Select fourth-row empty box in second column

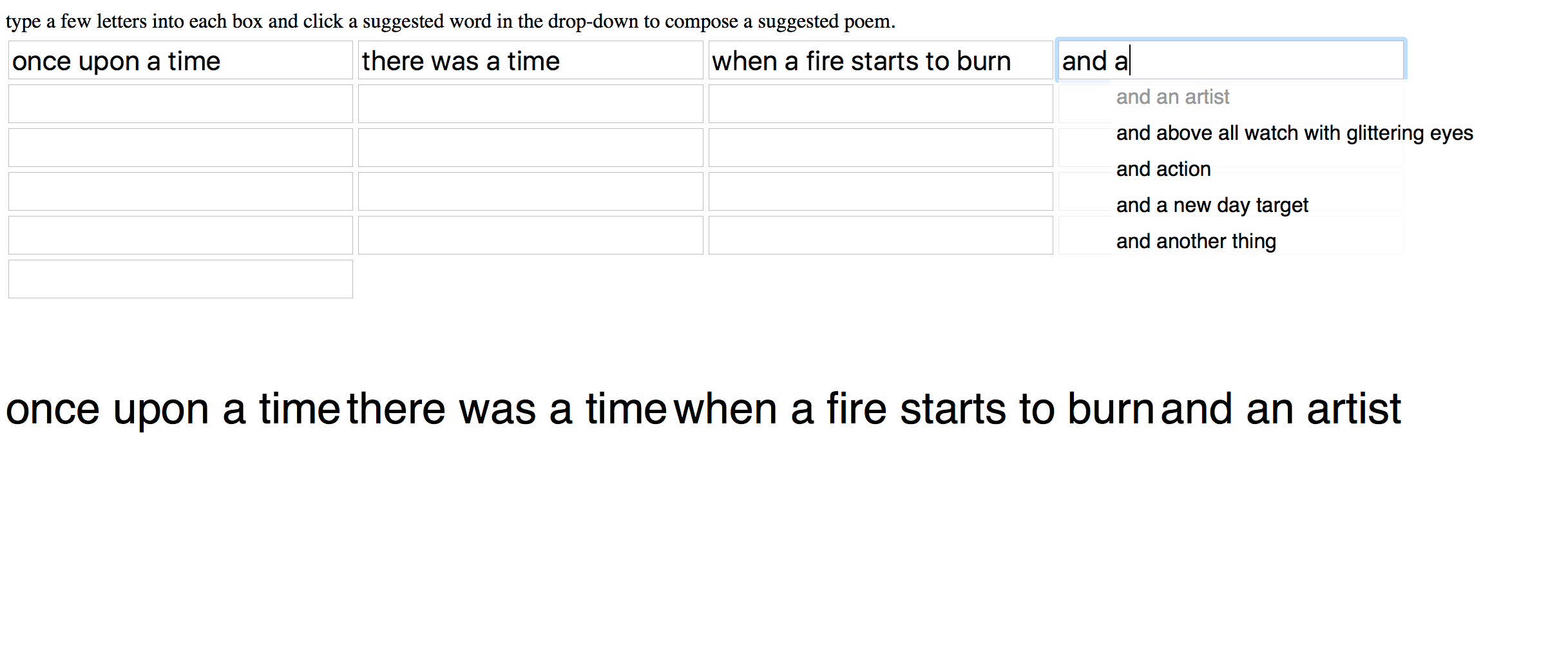[x=530, y=191]
